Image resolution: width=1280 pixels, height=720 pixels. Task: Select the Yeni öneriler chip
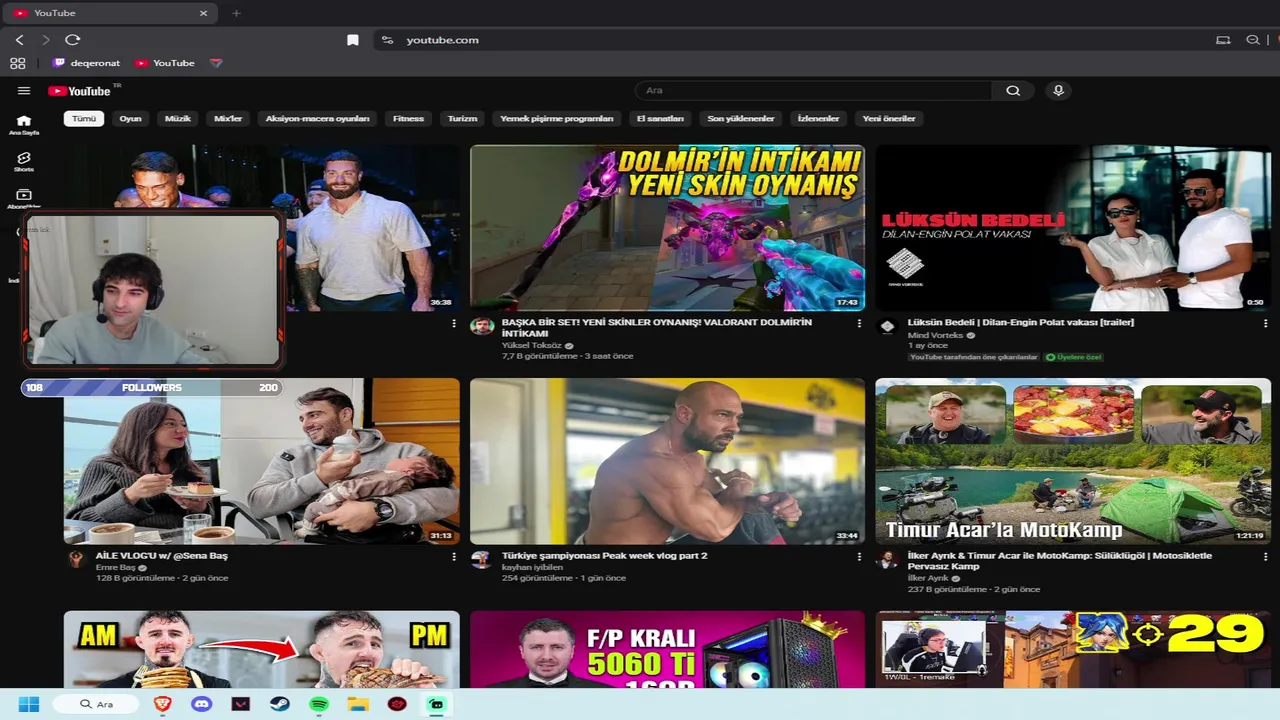click(x=889, y=118)
